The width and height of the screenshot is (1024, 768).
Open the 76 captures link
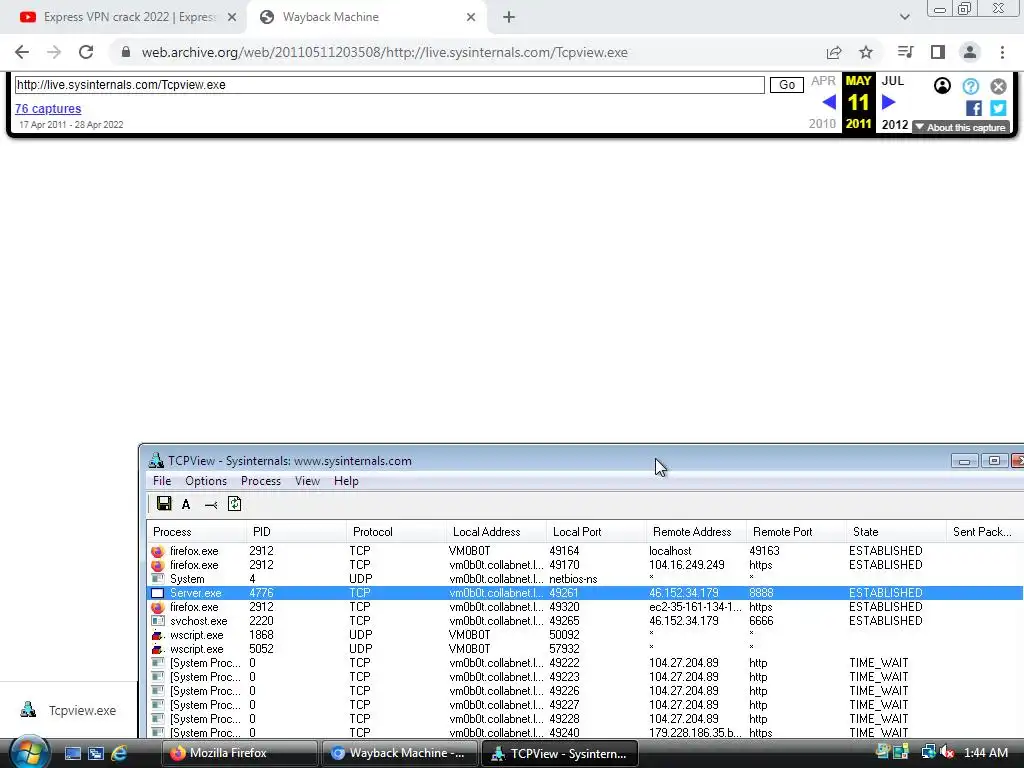point(48,108)
